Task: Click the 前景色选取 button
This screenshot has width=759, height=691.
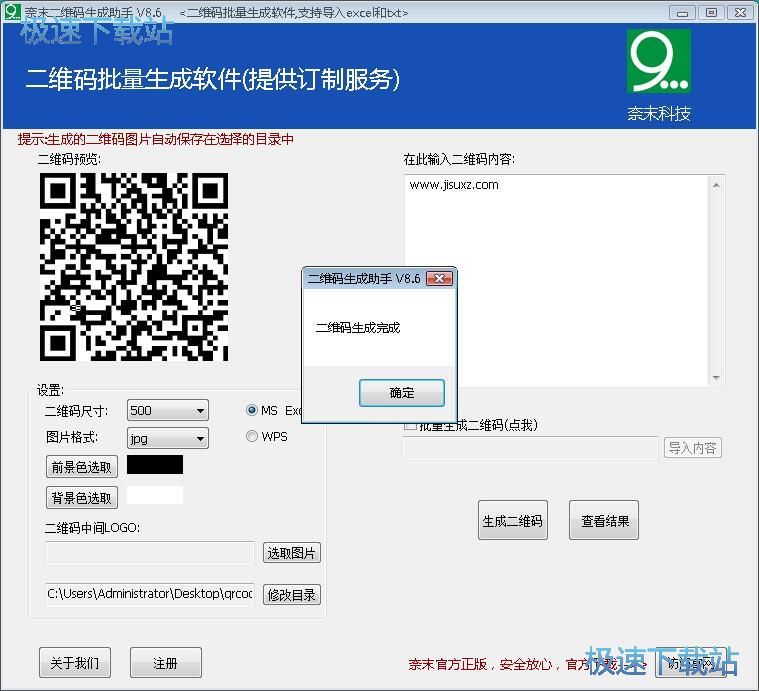Action: [x=82, y=467]
